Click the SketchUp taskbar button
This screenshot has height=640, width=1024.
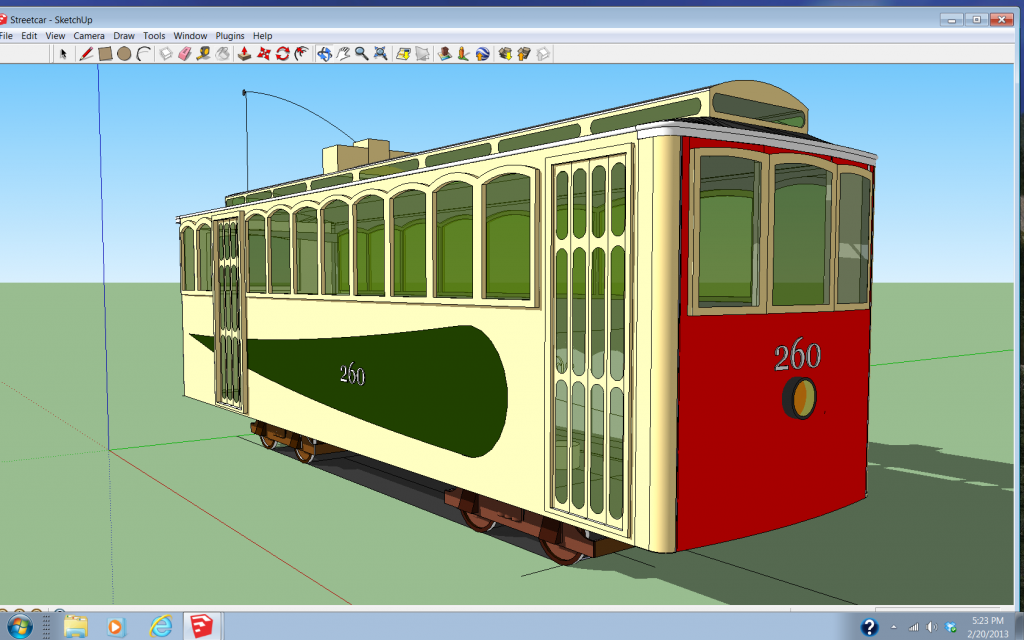[201, 626]
